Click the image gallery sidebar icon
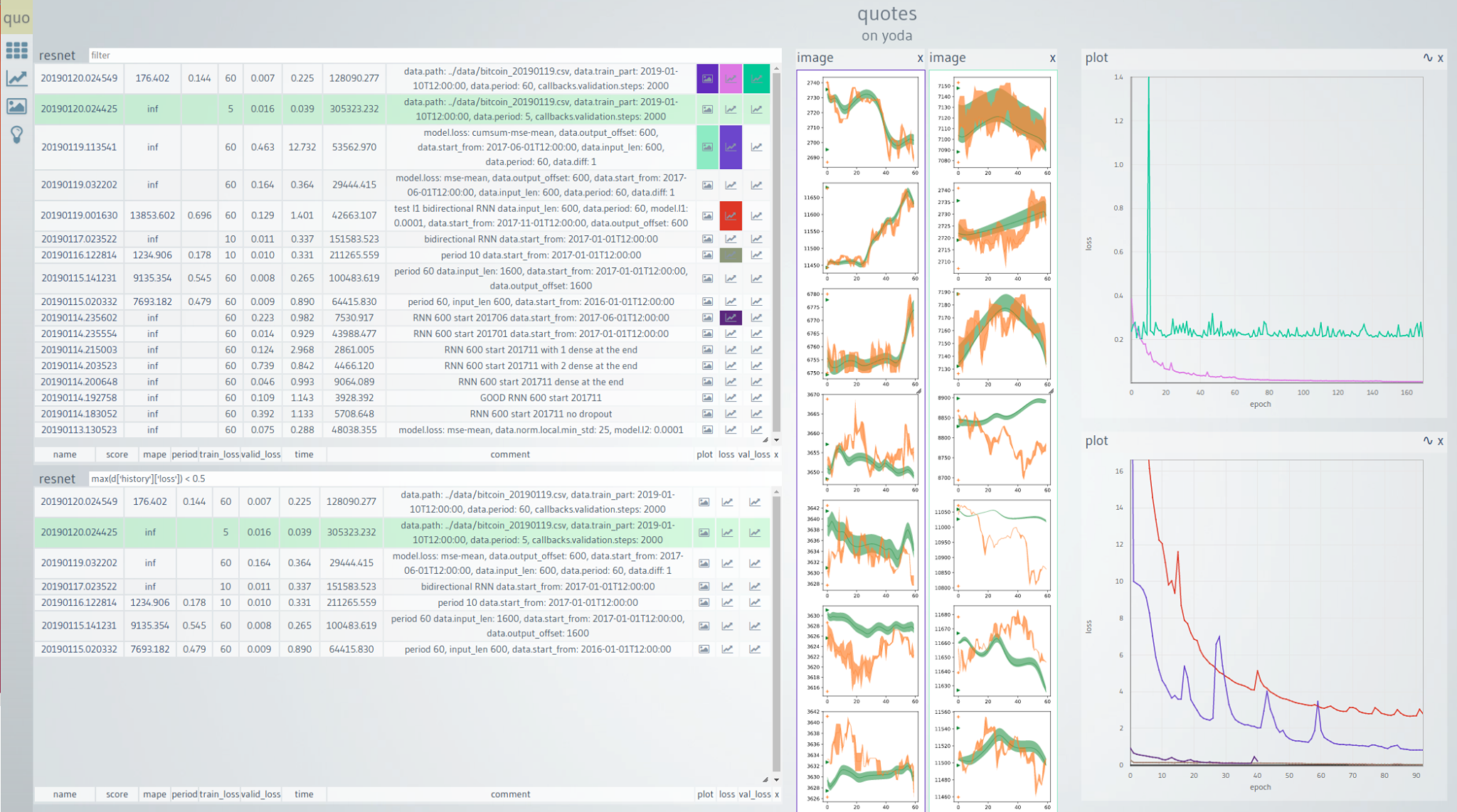1457x812 pixels. [x=16, y=107]
